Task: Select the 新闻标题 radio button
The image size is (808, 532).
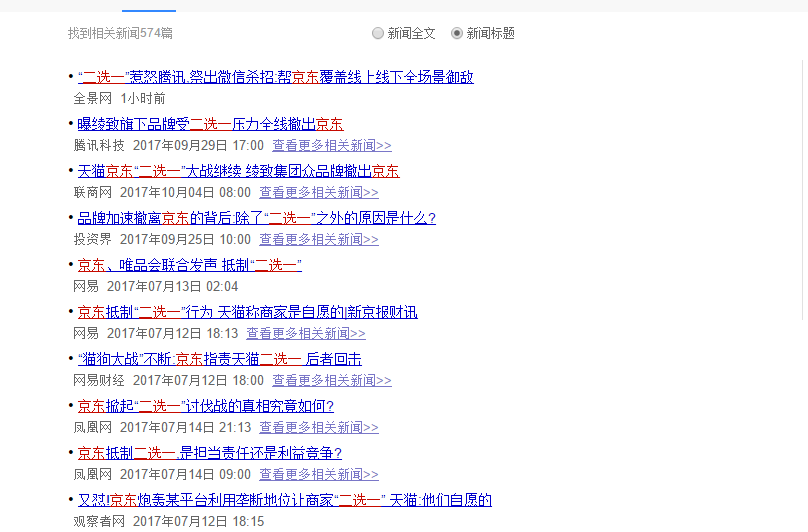Action: pyautogui.click(x=457, y=34)
